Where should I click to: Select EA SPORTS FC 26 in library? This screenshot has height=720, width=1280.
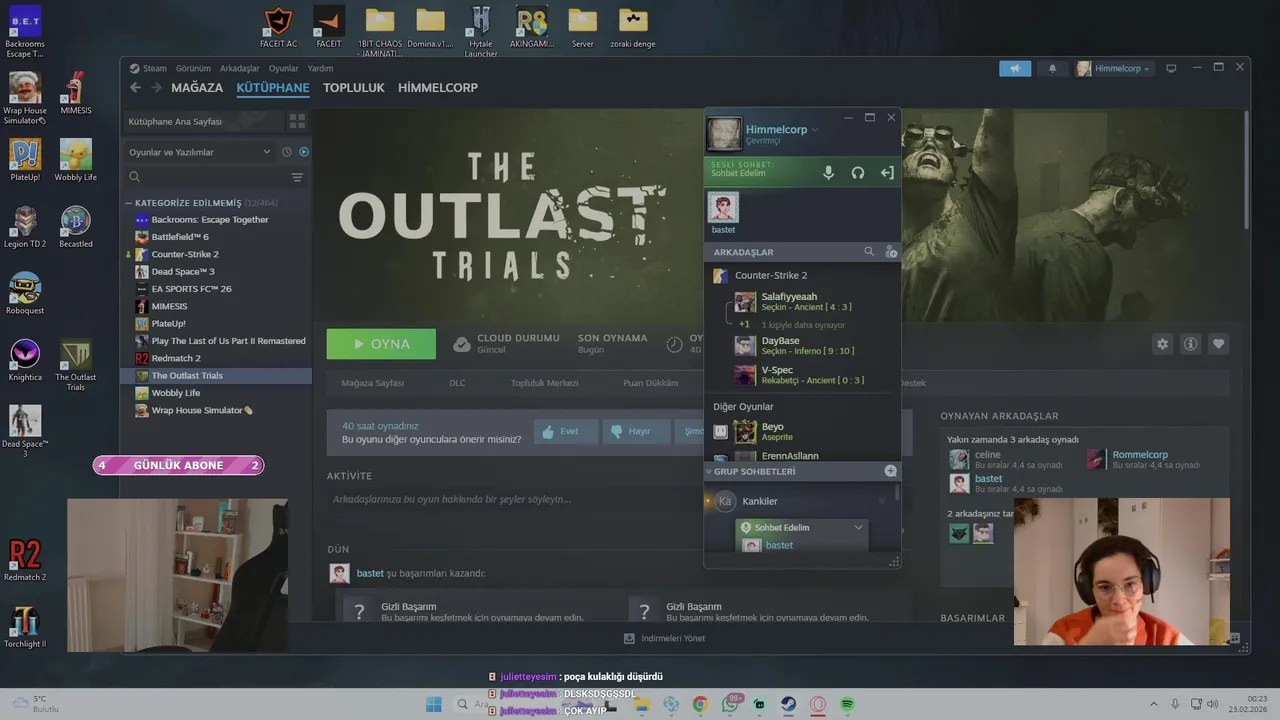pos(216,289)
